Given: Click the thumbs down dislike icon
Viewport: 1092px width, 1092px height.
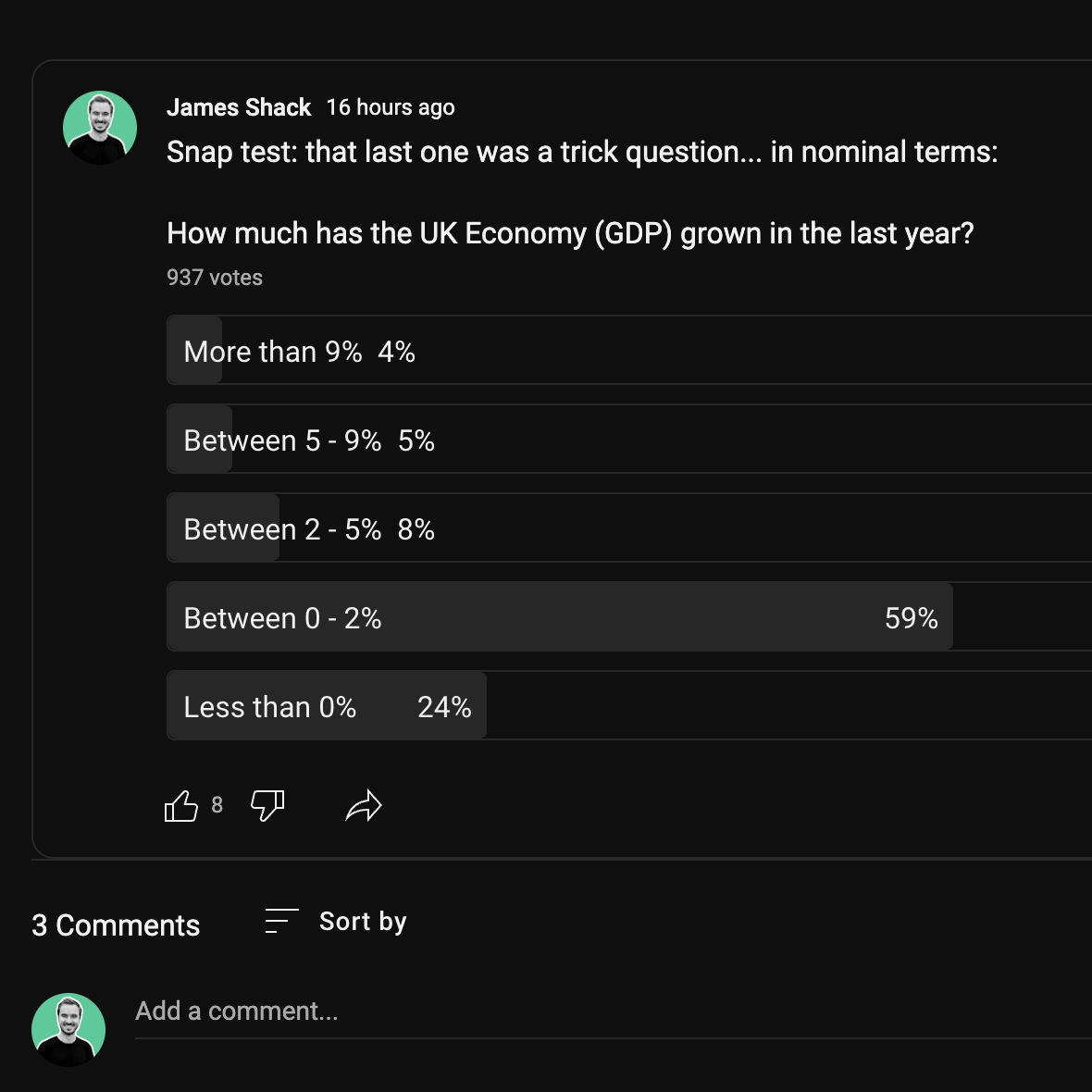Looking at the screenshot, I should (267, 806).
